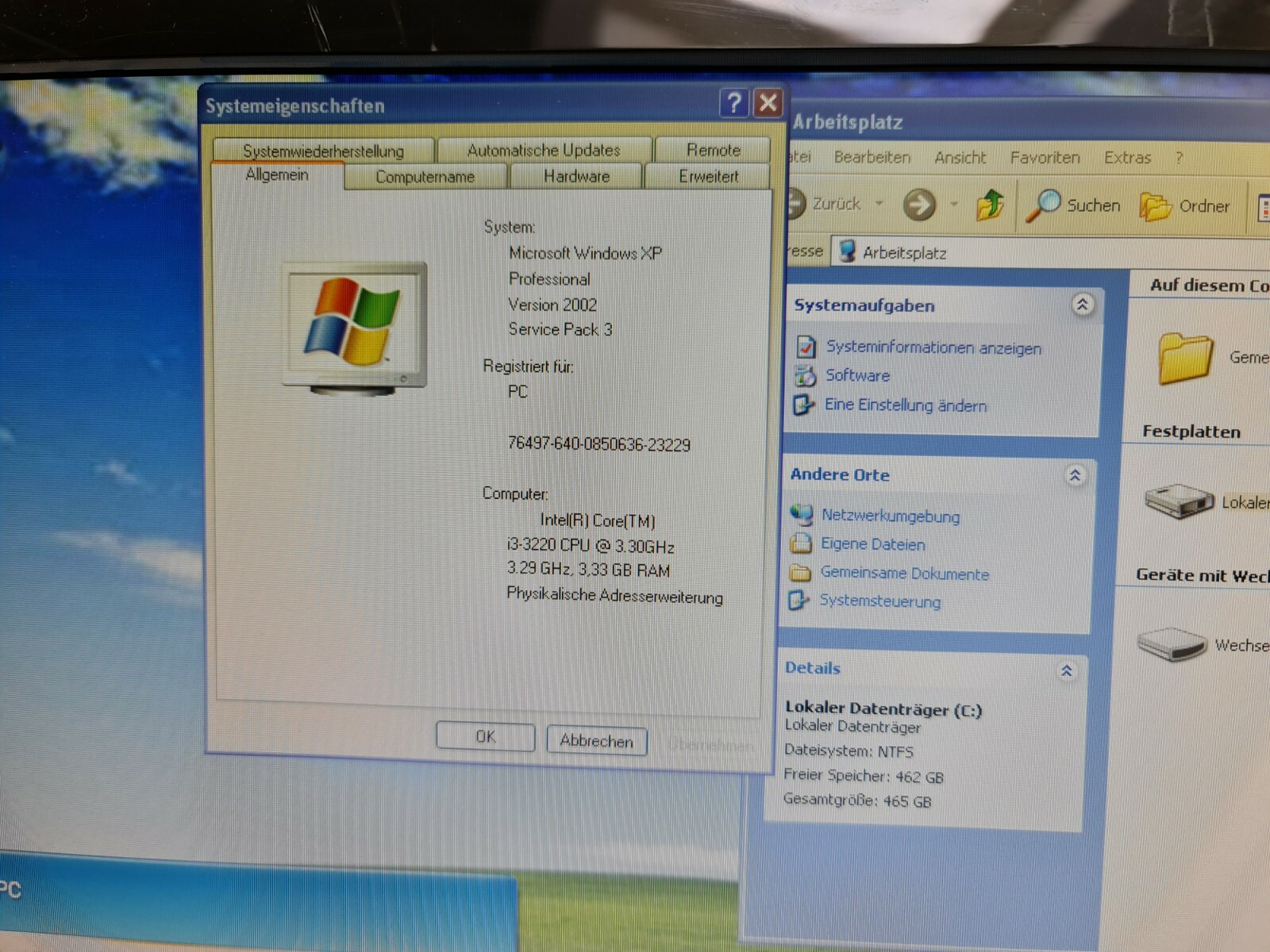Switch to the Systemwiederherstellung tab

pyautogui.click(x=323, y=150)
